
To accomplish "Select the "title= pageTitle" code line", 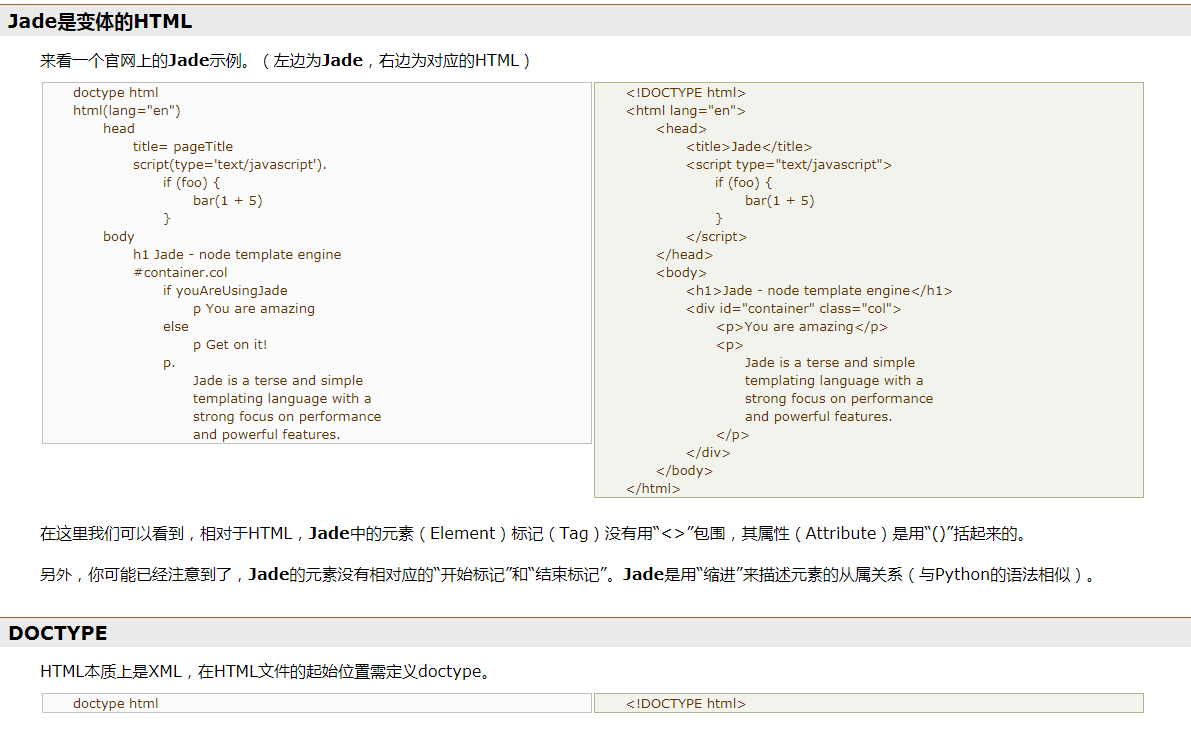I will 183,147.
